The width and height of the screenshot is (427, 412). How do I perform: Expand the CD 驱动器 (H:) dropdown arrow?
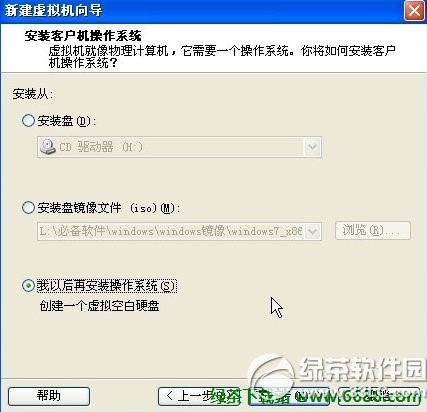(312, 147)
